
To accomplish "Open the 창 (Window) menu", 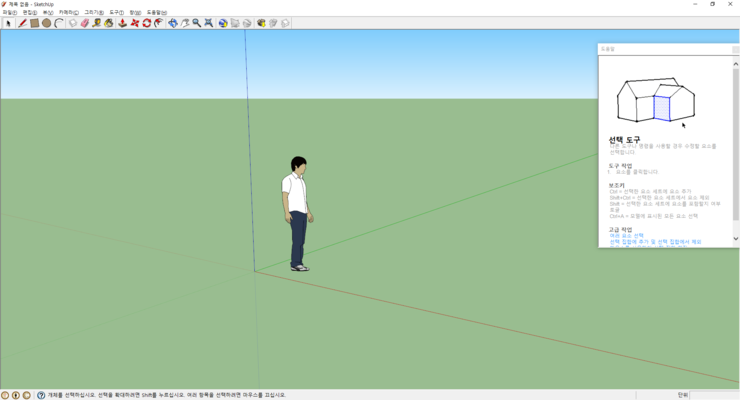I will 135,12.
